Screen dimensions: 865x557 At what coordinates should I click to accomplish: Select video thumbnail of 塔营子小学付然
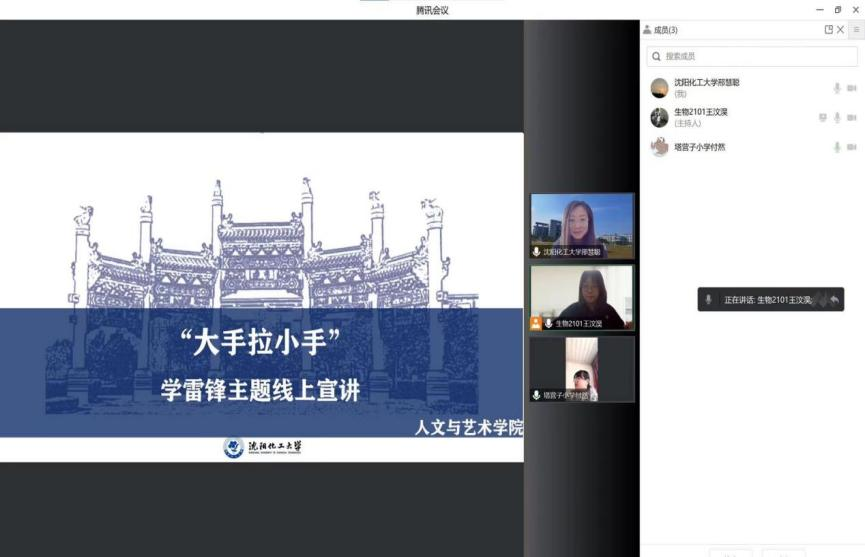582,368
